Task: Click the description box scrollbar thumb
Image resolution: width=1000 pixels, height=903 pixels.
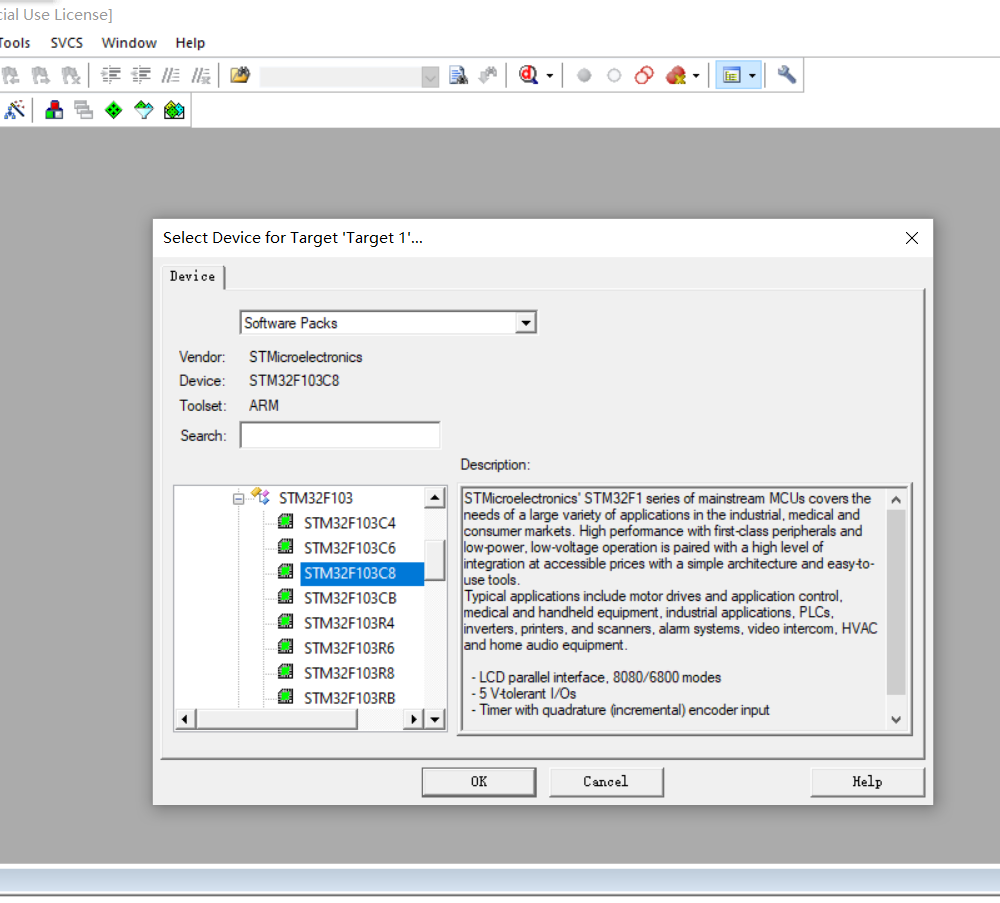Action: click(896, 602)
